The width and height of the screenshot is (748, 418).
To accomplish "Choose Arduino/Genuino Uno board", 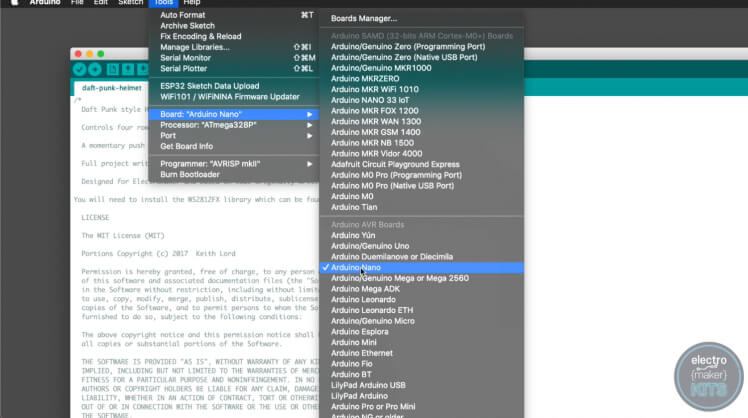I will tap(422, 246).
